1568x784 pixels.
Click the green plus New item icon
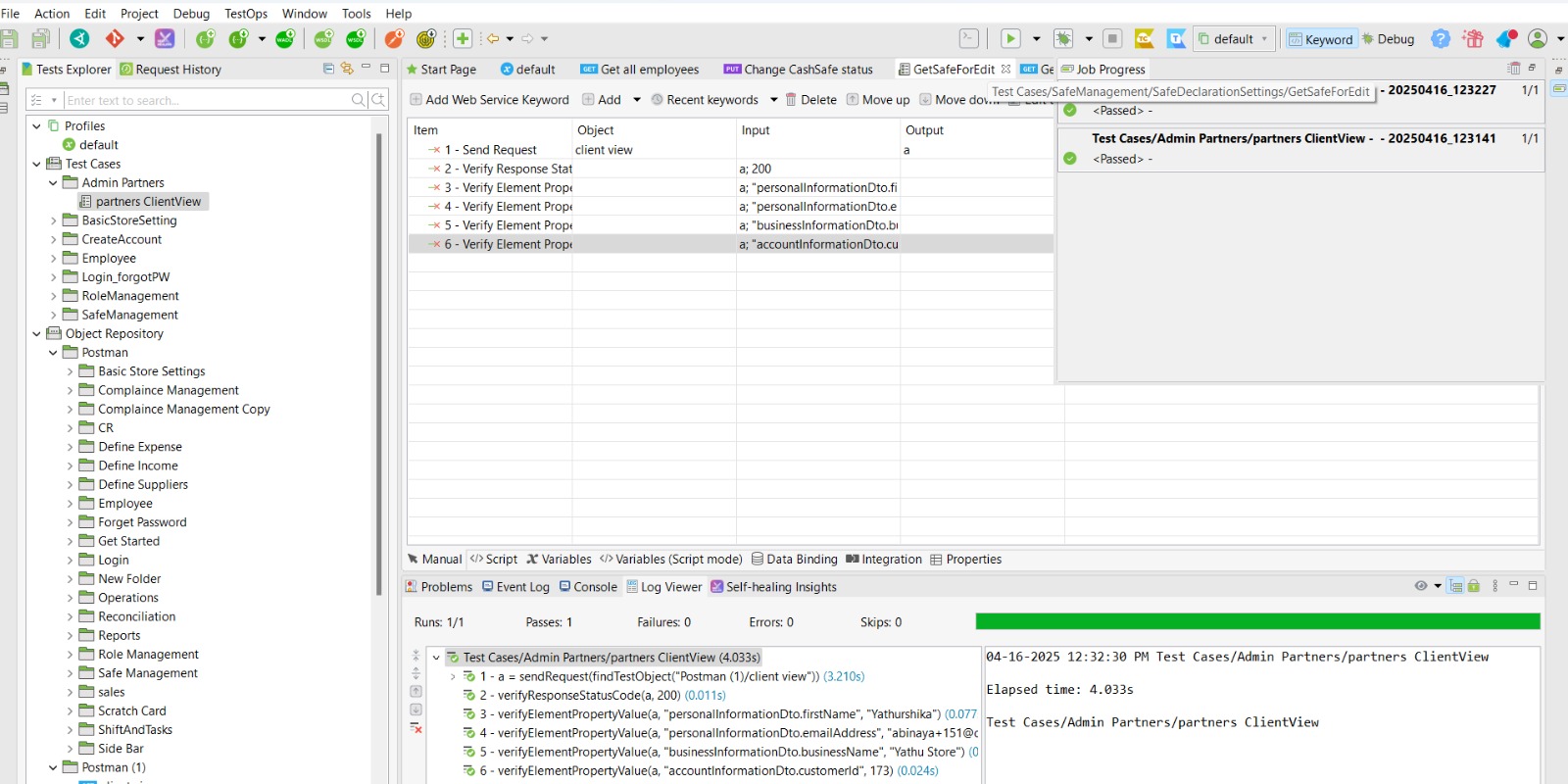coord(463,38)
